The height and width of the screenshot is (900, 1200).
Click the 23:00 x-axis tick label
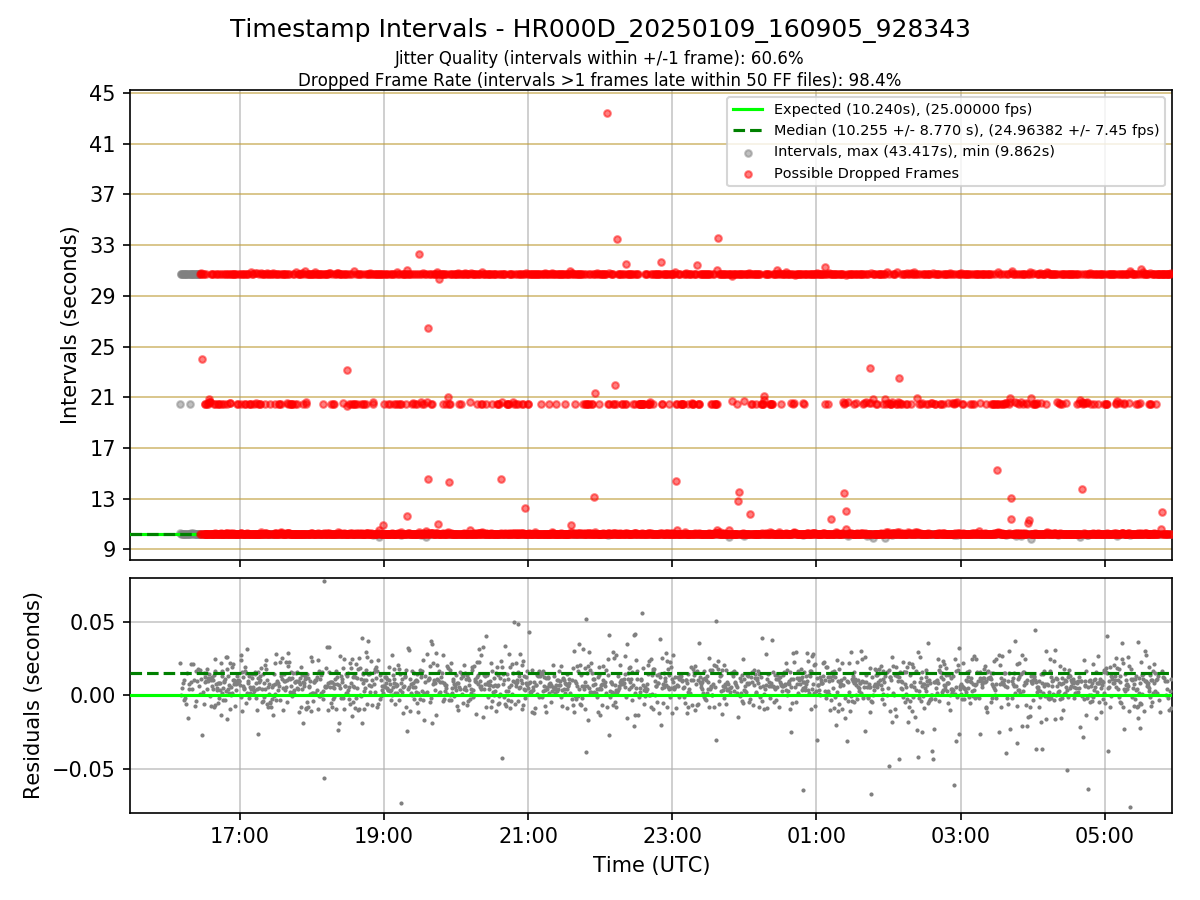(672, 833)
